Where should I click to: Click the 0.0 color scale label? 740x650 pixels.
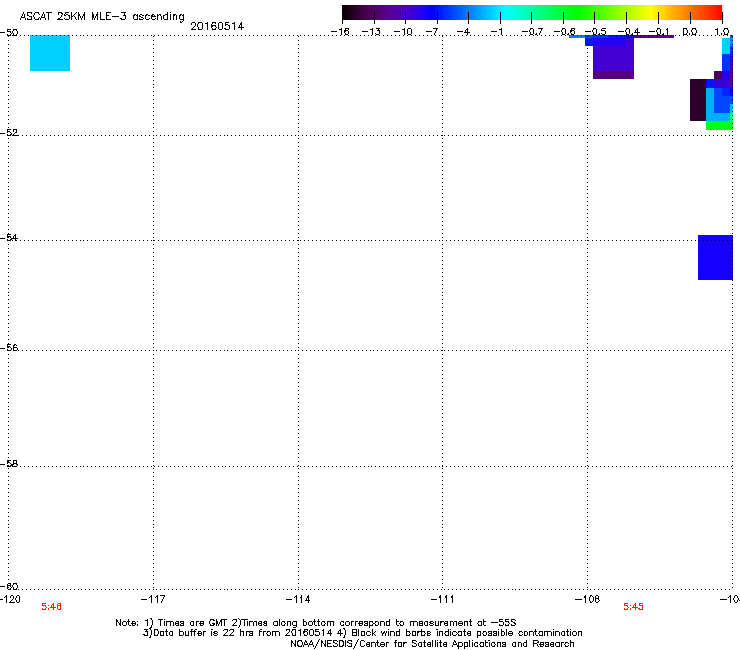point(690,32)
